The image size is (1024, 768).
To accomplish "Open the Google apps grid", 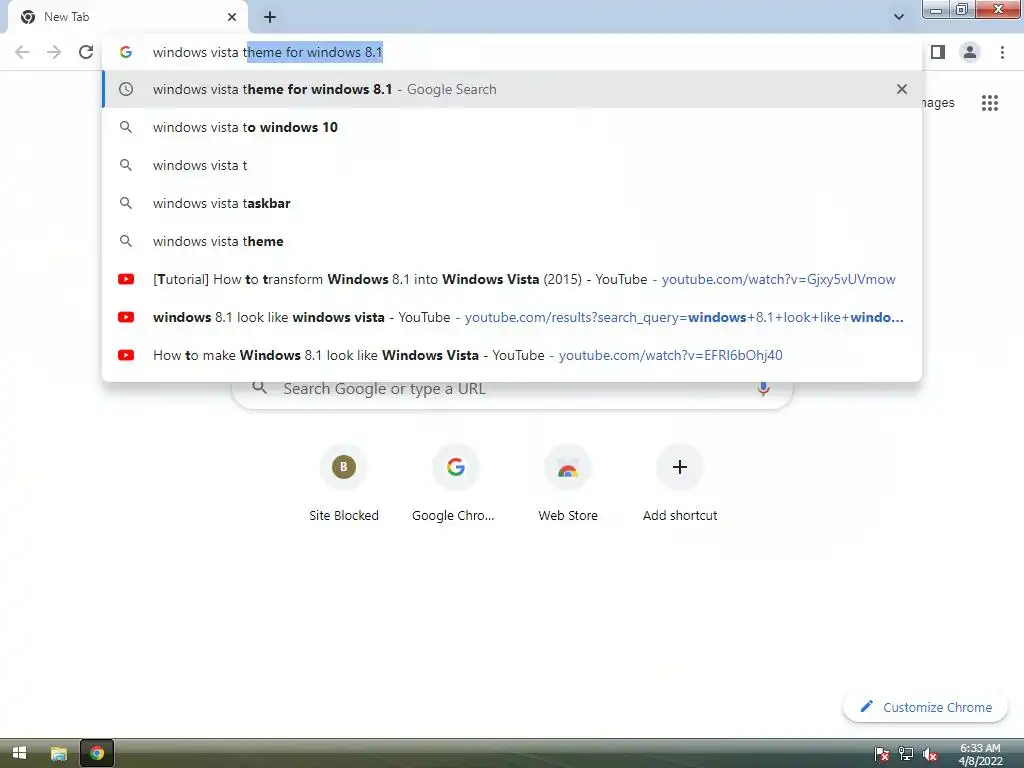I will (x=990, y=103).
